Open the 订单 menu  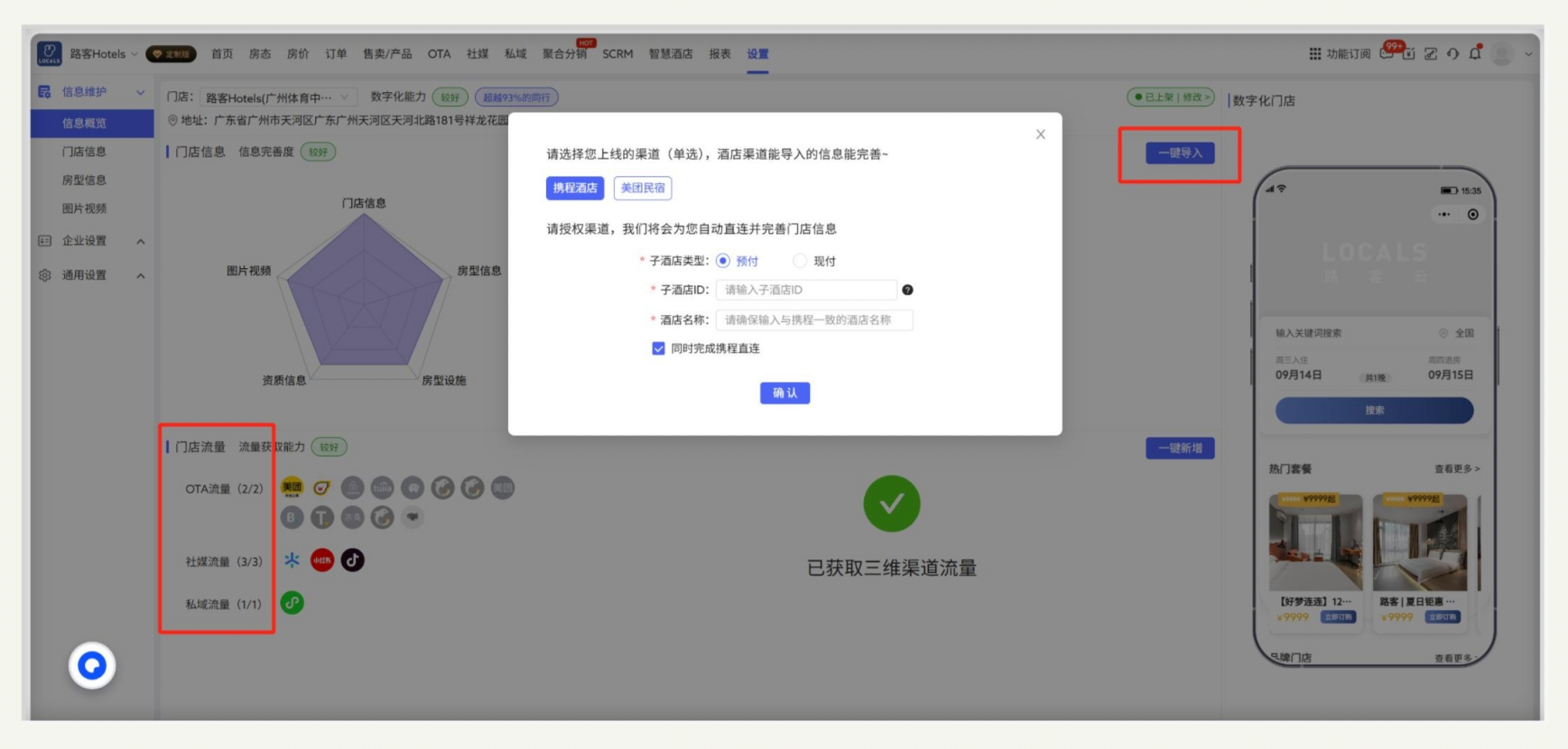[336, 54]
